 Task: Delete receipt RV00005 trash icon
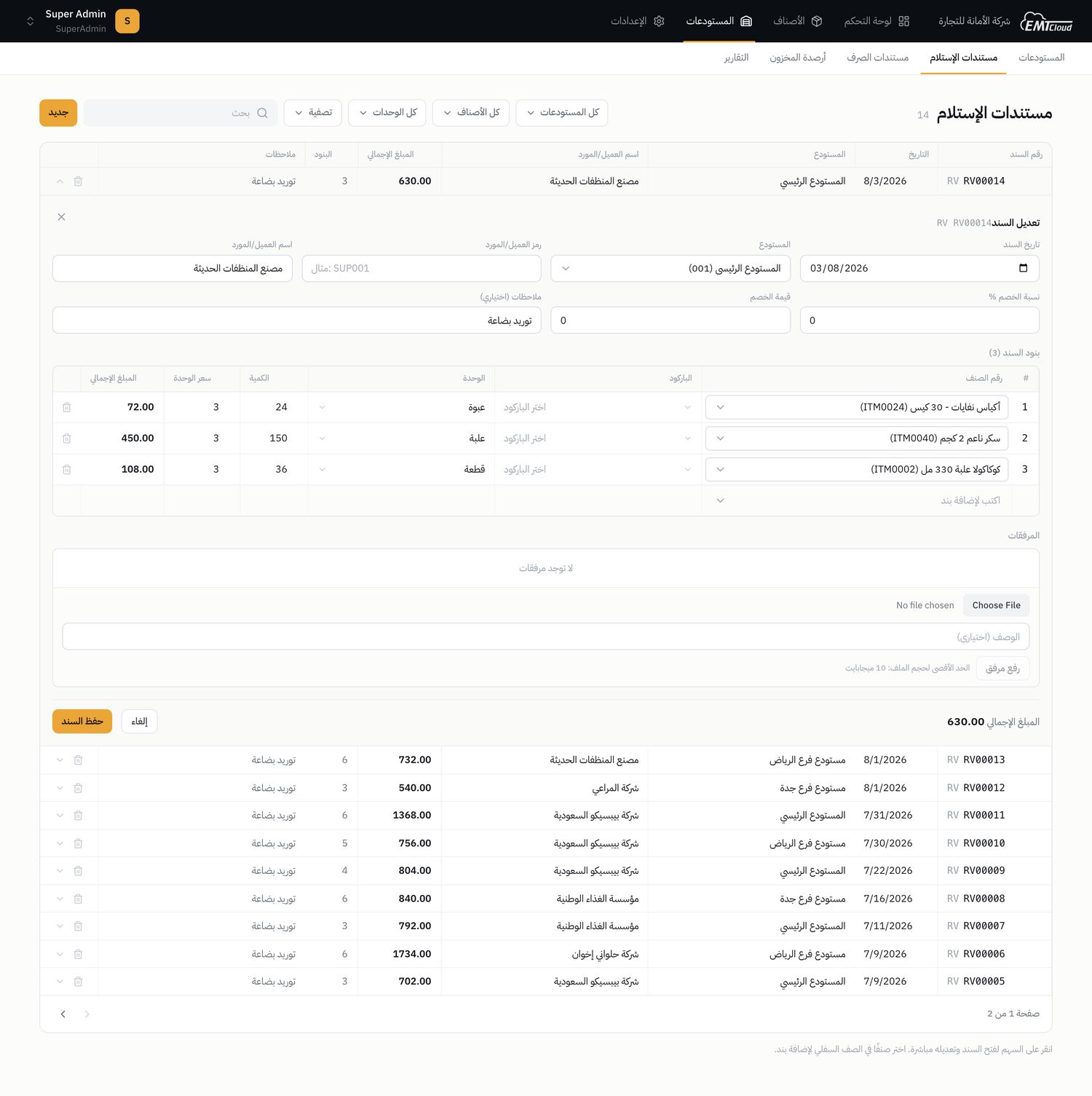(x=78, y=982)
